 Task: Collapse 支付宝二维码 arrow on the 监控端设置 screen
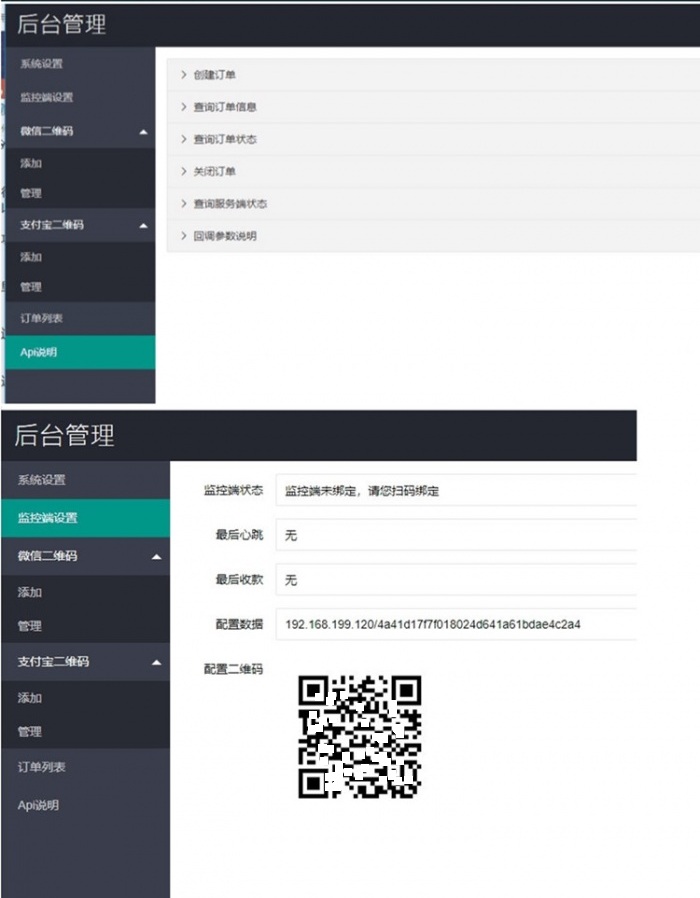tap(156, 663)
